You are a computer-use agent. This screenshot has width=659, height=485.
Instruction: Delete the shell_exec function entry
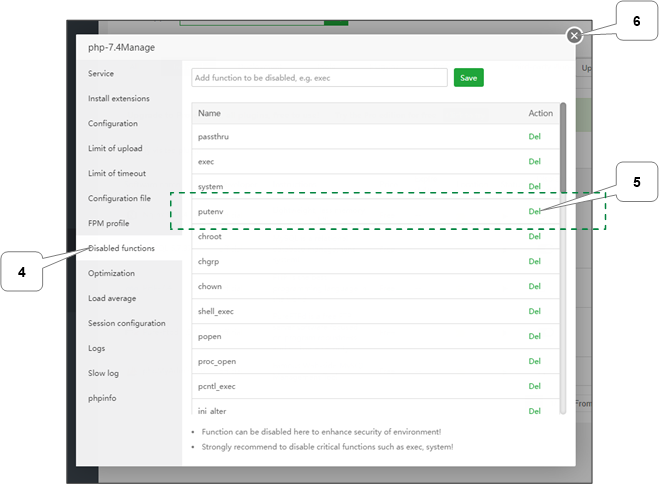tap(534, 311)
